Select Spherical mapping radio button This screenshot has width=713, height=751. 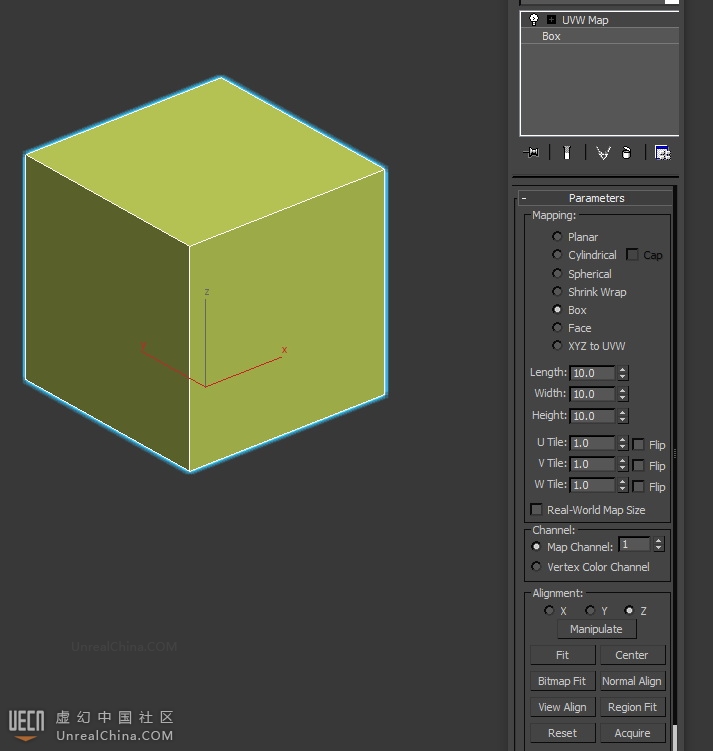pos(557,273)
